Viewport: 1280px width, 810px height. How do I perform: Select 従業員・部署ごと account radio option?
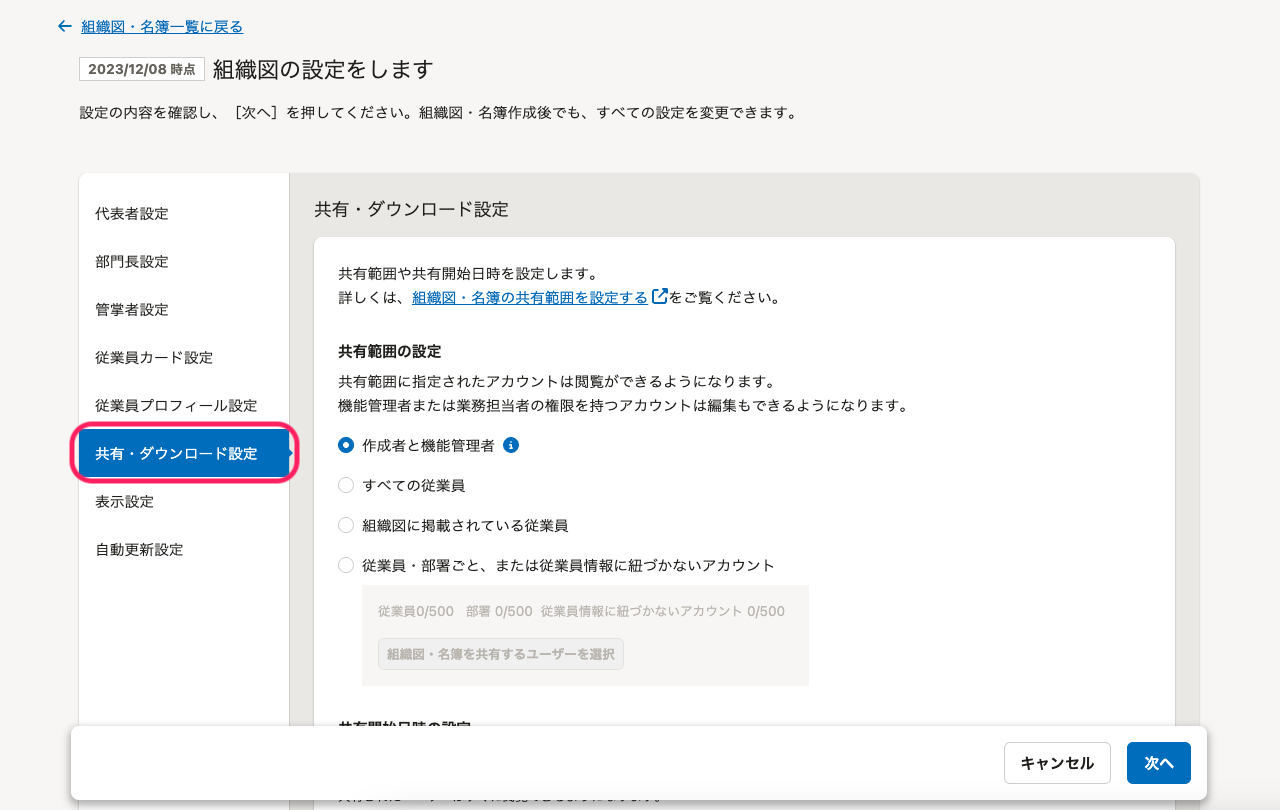click(x=346, y=566)
